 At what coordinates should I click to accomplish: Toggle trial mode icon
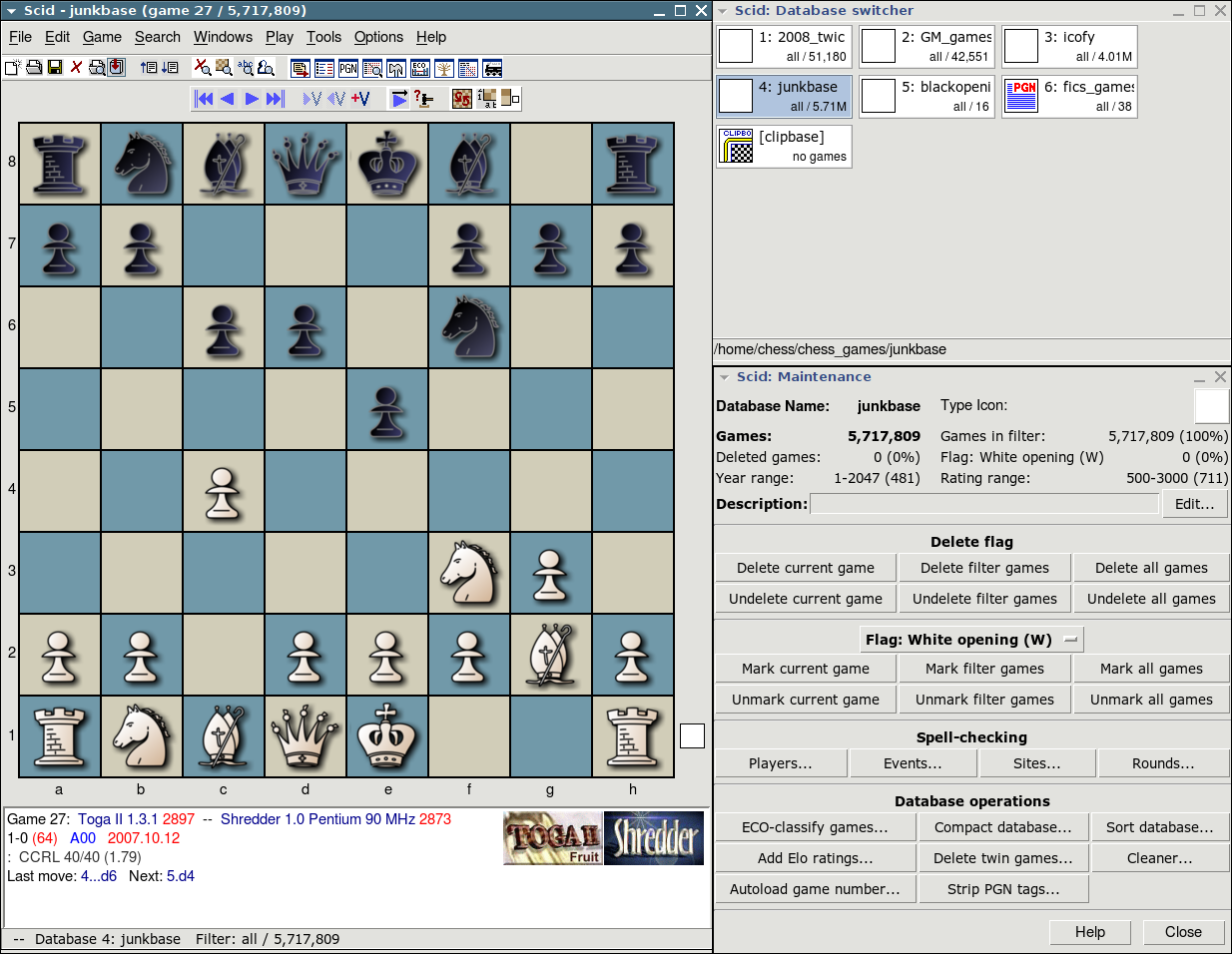(x=423, y=98)
